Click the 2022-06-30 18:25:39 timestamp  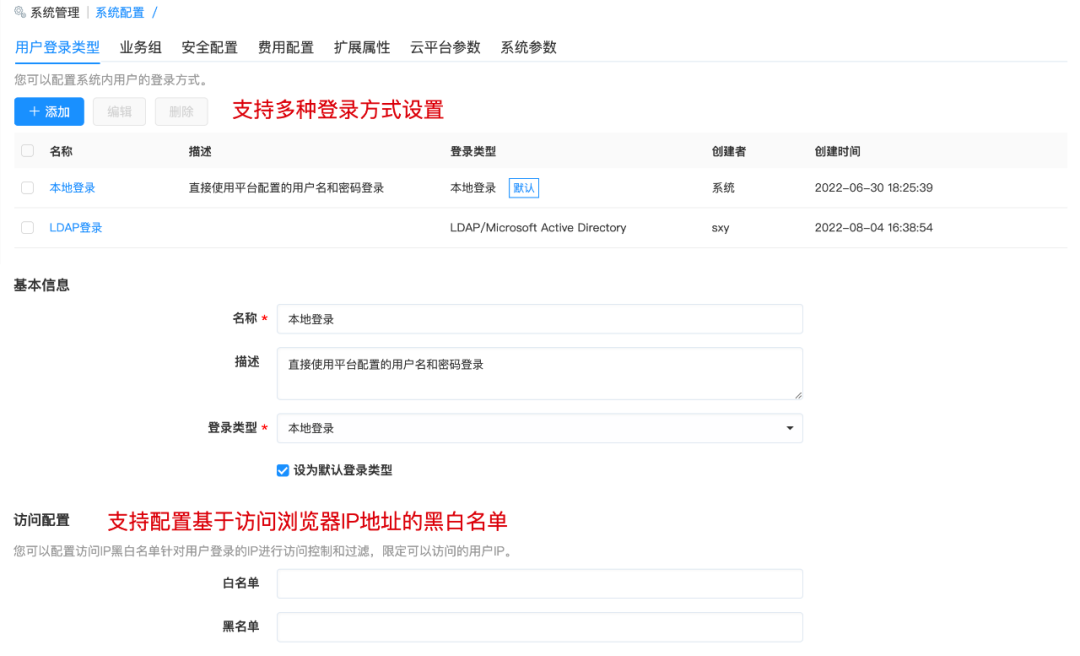tap(873, 187)
